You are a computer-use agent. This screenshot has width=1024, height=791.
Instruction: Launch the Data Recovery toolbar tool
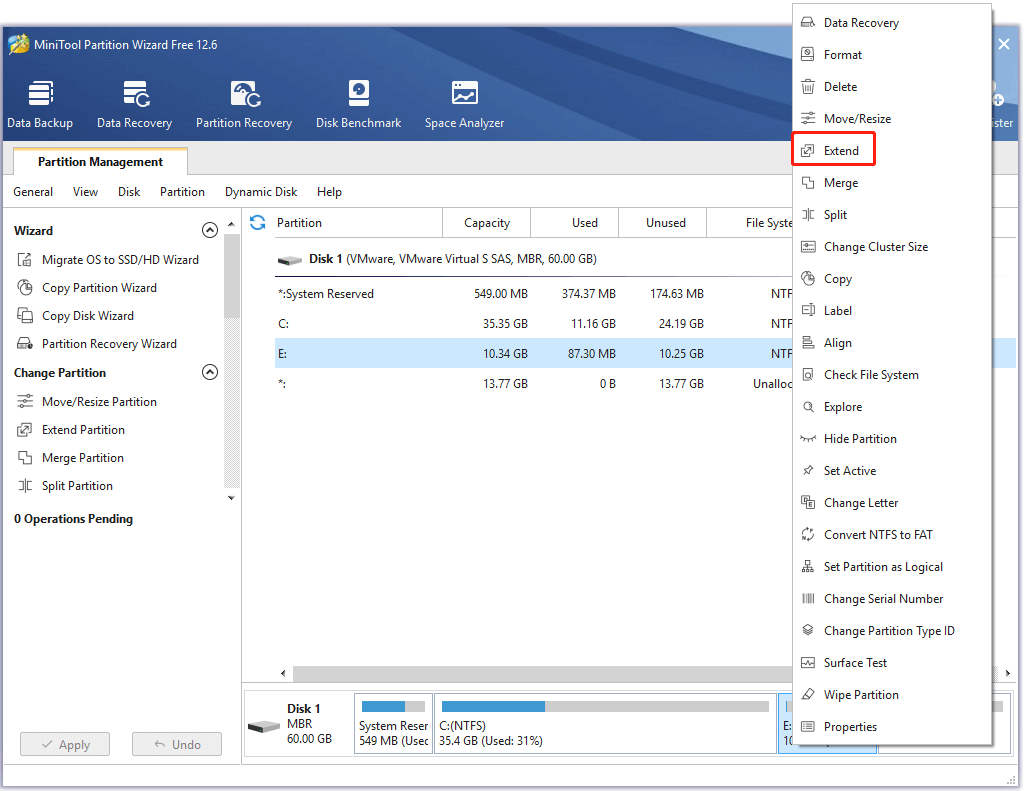(x=135, y=104)
